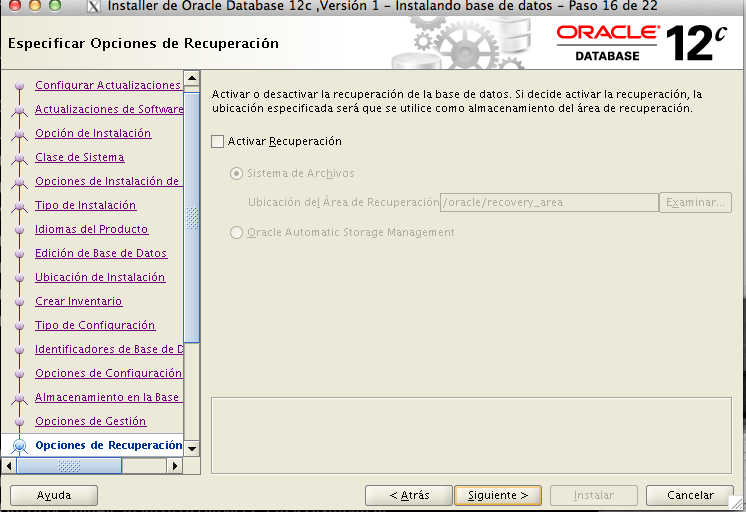The width and height of the screenshot is (746, 512).
Task: Click step node icon beside Opción de Instalación
Action: [20, 135]
